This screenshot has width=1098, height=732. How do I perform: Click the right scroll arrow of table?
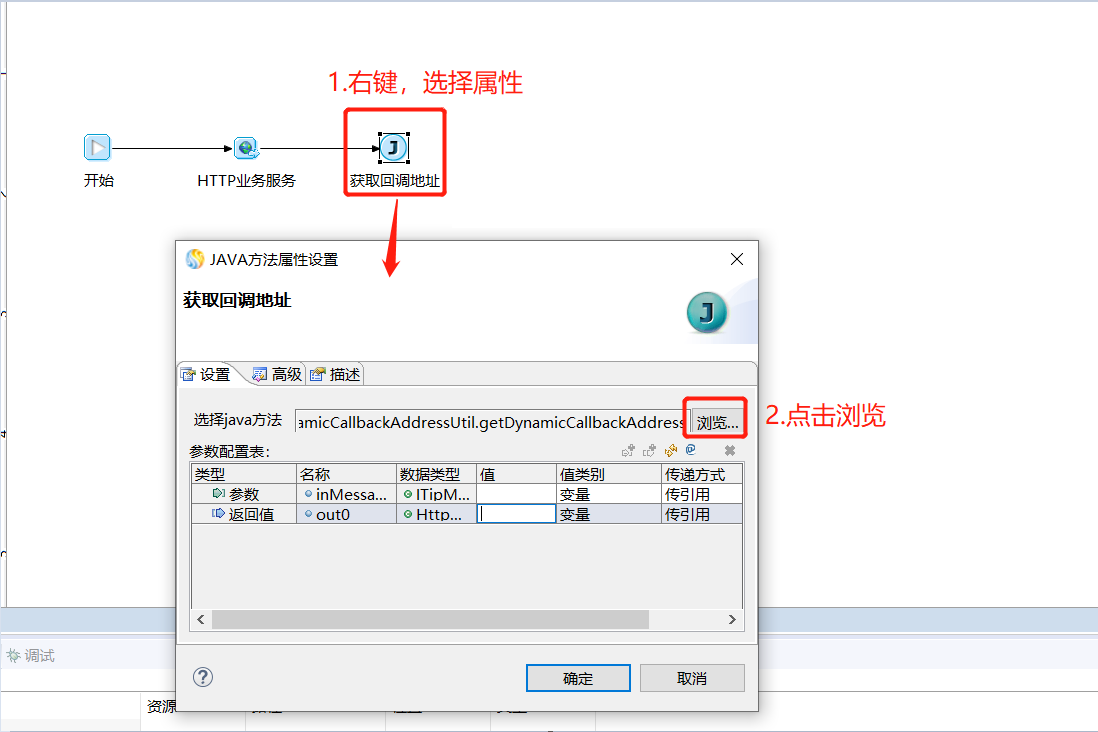tap(732, 619)
